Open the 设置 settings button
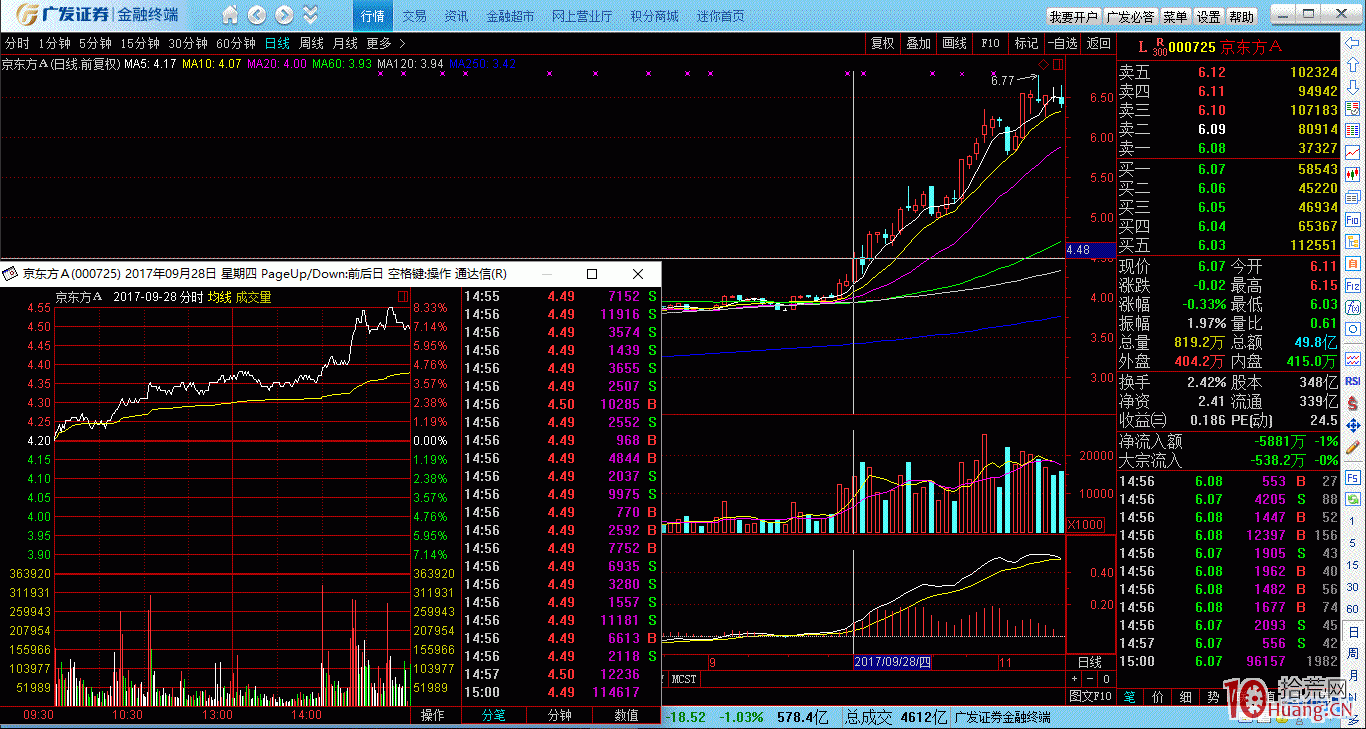This screenshot has width=1366, height=729. point(1208,17)
